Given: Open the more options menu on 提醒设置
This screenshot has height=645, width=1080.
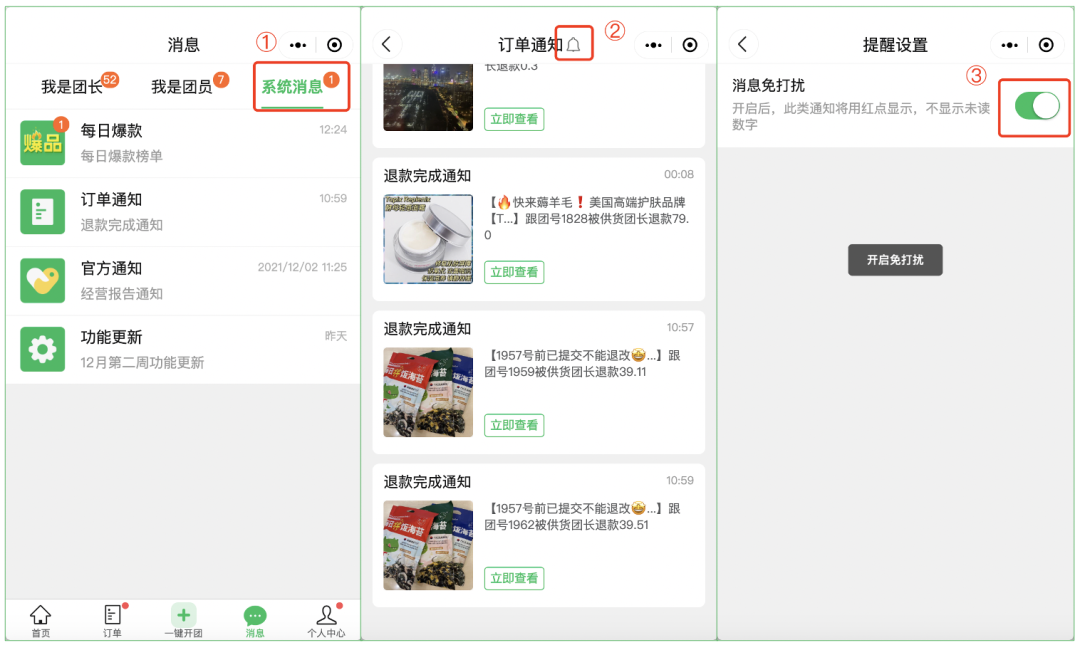Looking at the screenshot, I should [1010, 45].
